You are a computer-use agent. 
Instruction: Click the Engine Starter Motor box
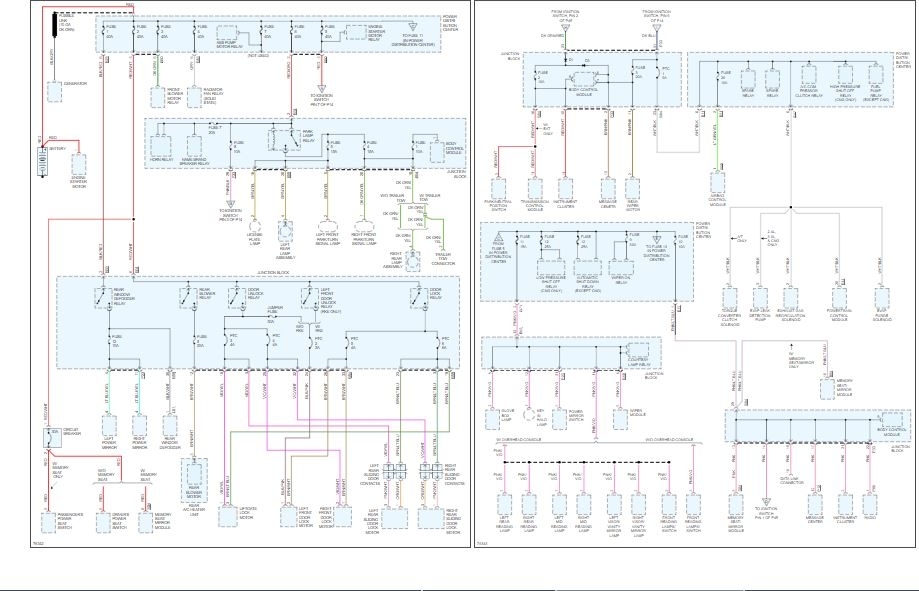[78, 165]
